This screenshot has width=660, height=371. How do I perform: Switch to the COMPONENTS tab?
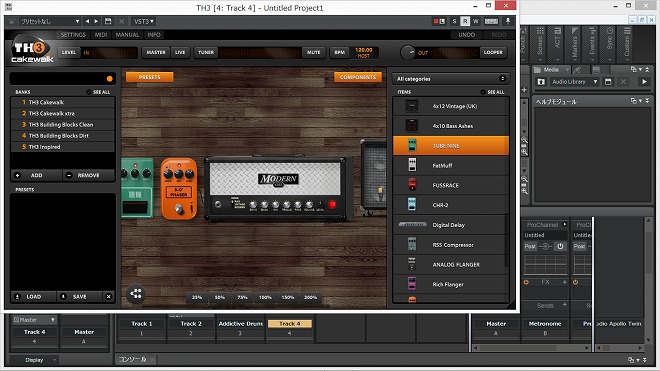(x=358, y=77)
